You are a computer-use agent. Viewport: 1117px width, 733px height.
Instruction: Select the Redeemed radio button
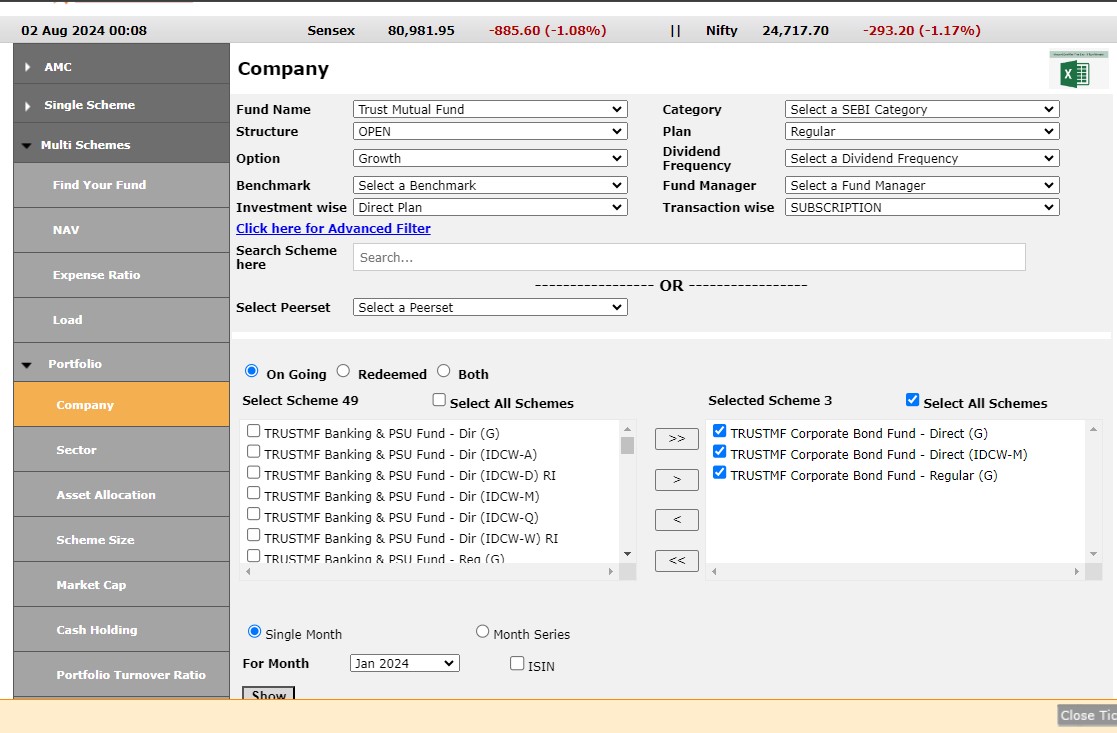343,371
